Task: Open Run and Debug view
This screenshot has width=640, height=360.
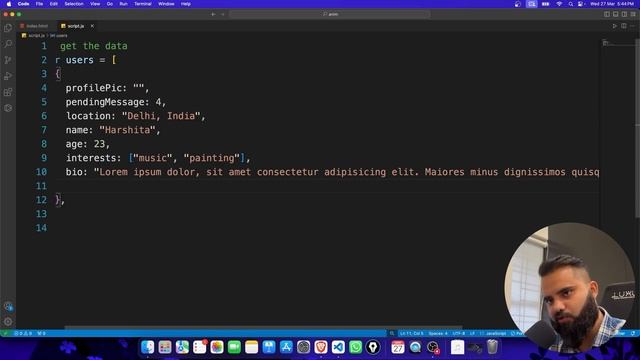Action: point(8,76)
